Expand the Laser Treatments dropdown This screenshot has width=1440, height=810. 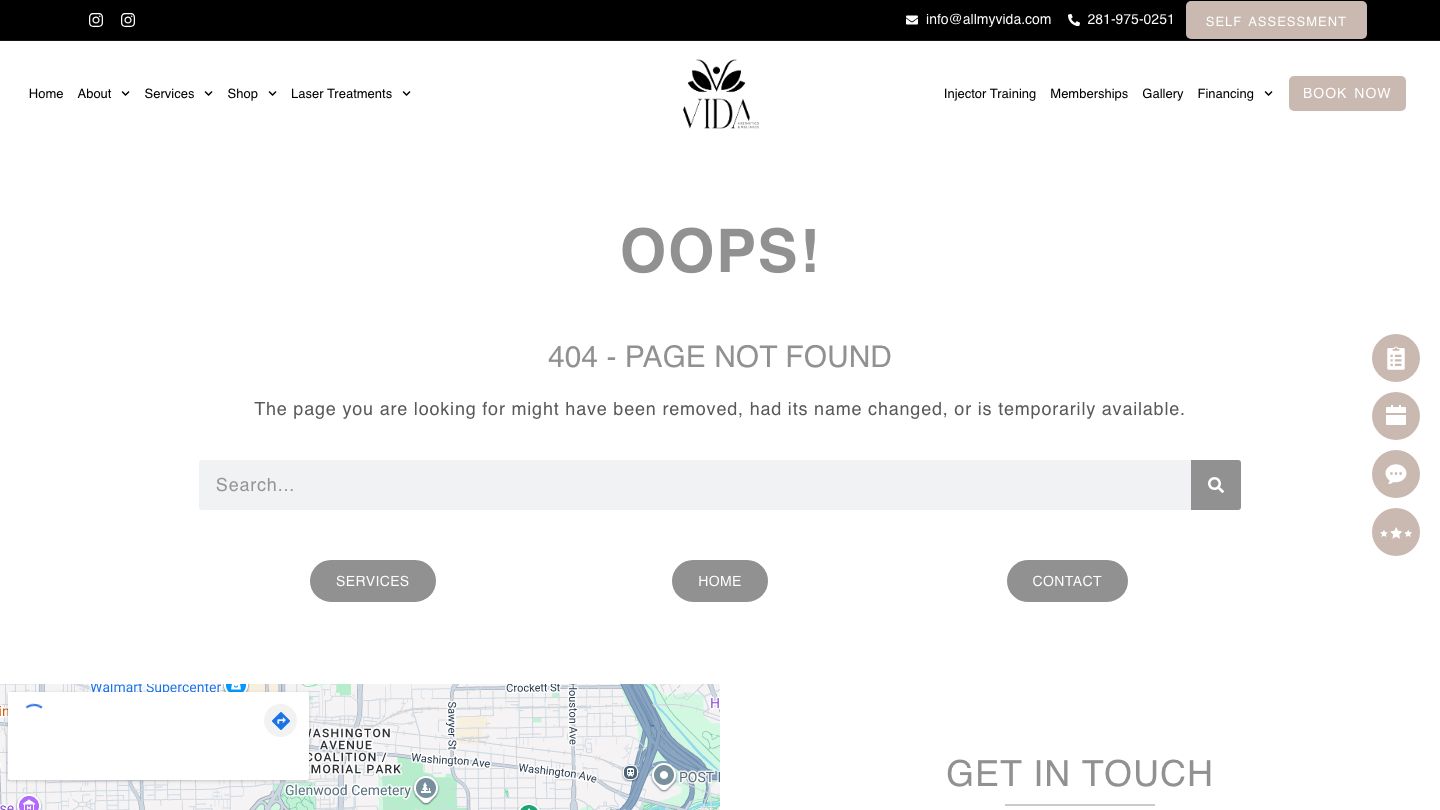pyautogui.click(x=351, y=94)
